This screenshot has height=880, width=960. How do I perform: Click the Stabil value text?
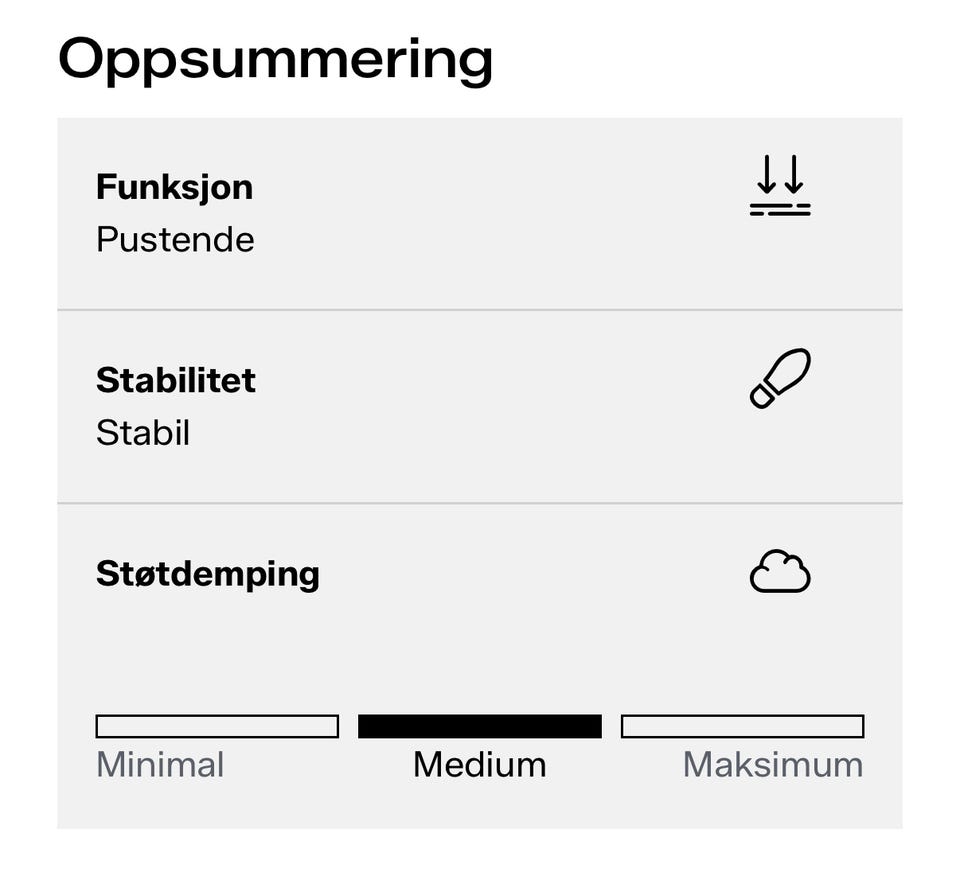(x=143, y=433)
